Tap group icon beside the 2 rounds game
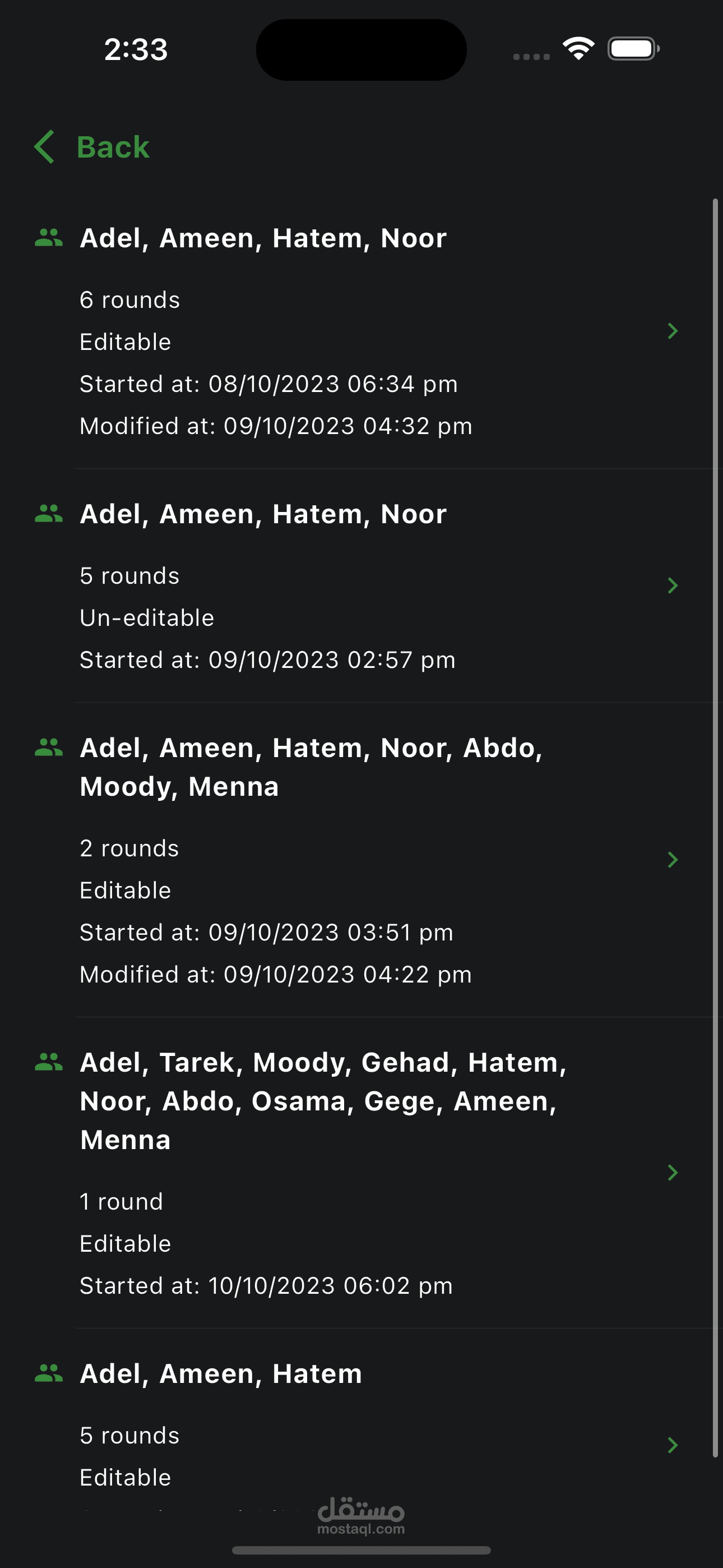The width and height of the screenshot is (723, 1568). pyautogui.click(x=49, y=747)
